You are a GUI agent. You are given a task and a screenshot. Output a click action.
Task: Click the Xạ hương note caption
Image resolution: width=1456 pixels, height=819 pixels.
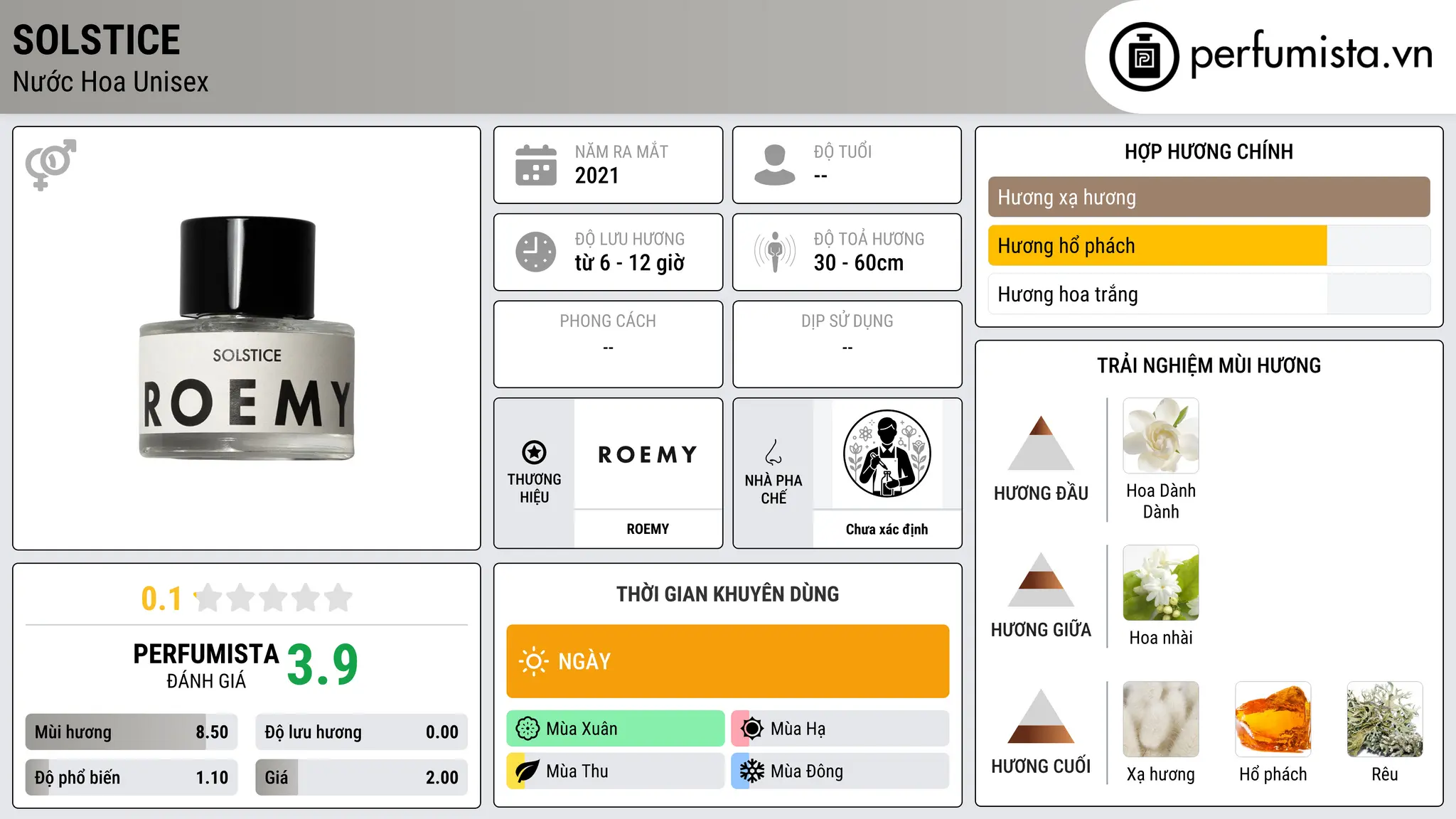click(1160, 774)
